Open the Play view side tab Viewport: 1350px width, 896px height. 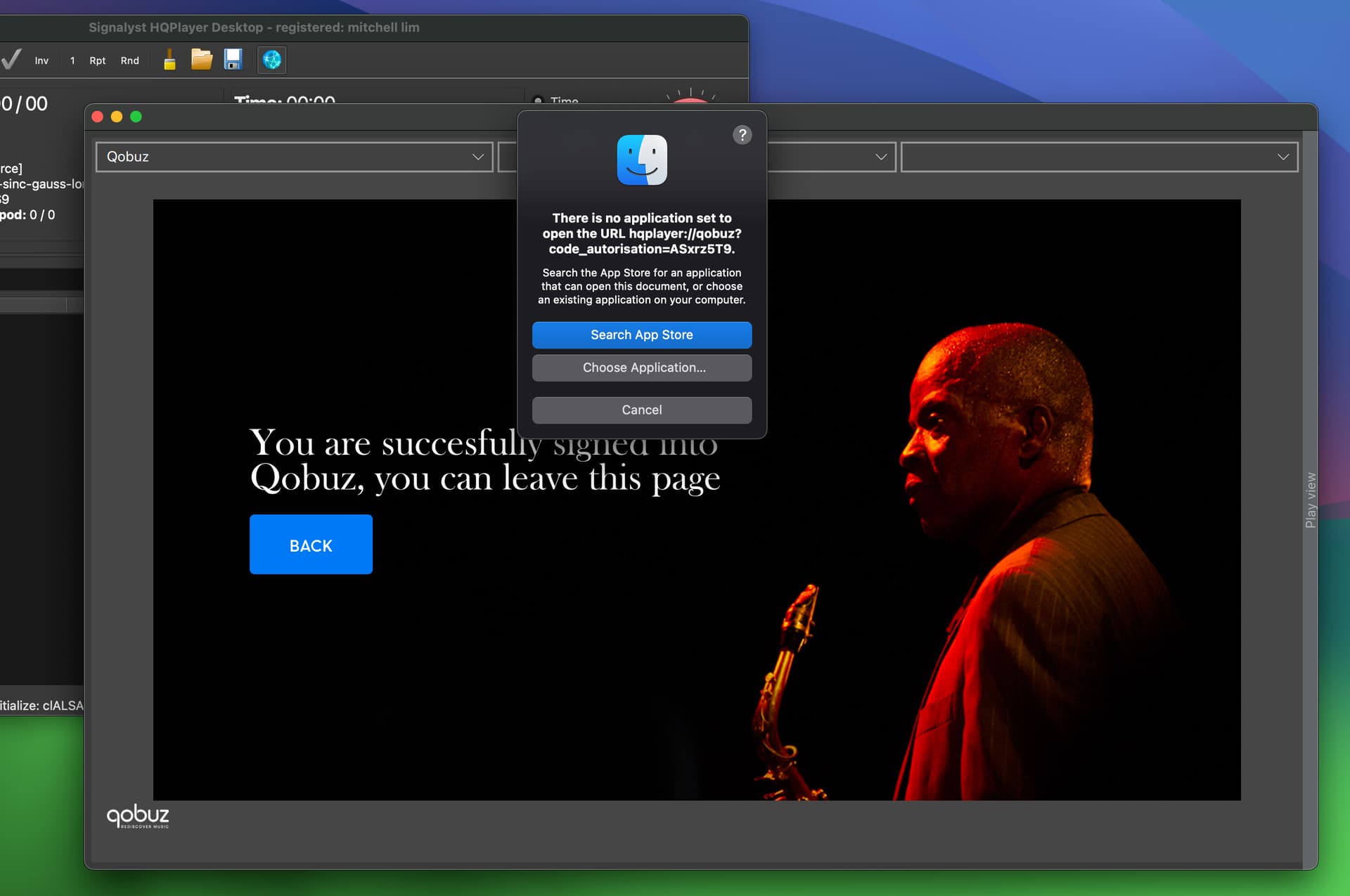[1310, 500]
